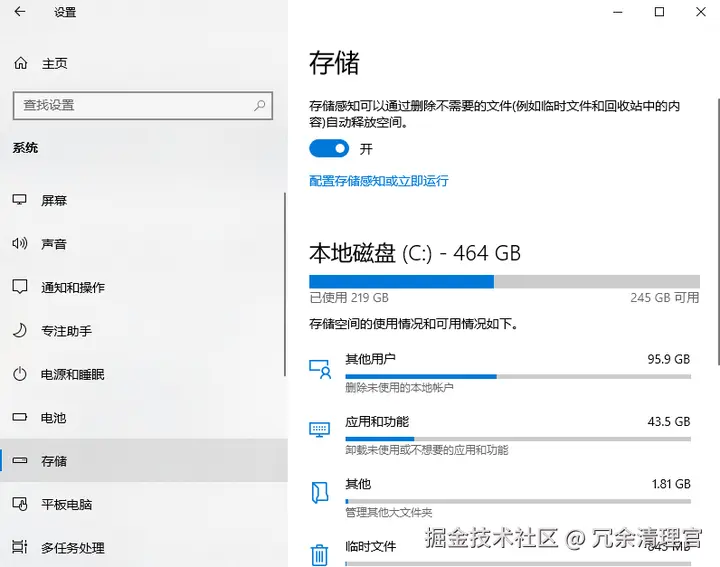
Task: Click the 临时文件 trash can icon
Action: (320, 555)
